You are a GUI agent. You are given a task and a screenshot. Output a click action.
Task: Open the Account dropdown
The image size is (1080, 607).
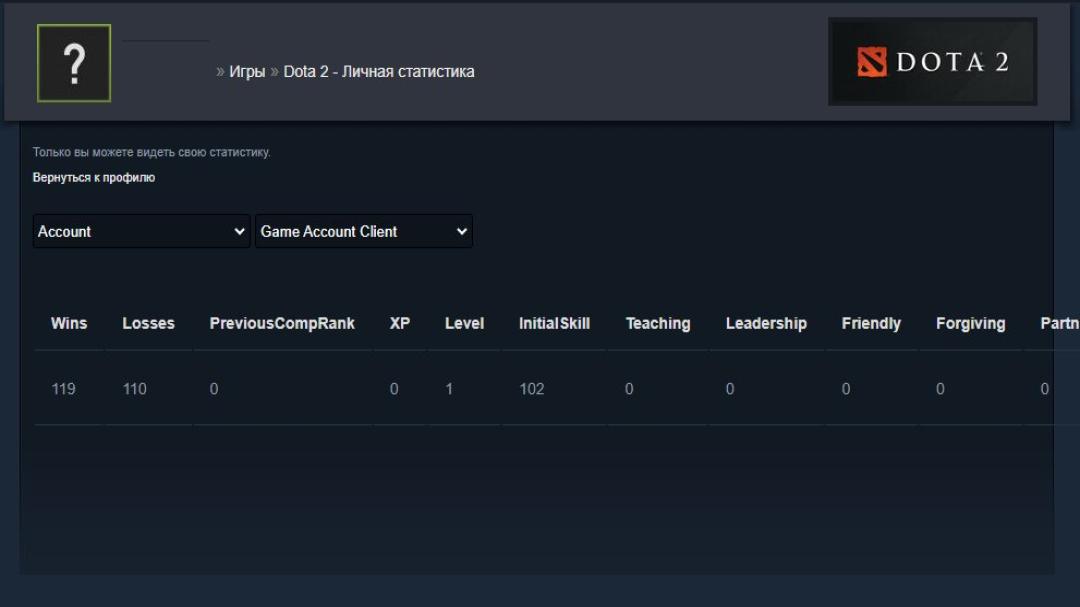[x=141, y=232]
